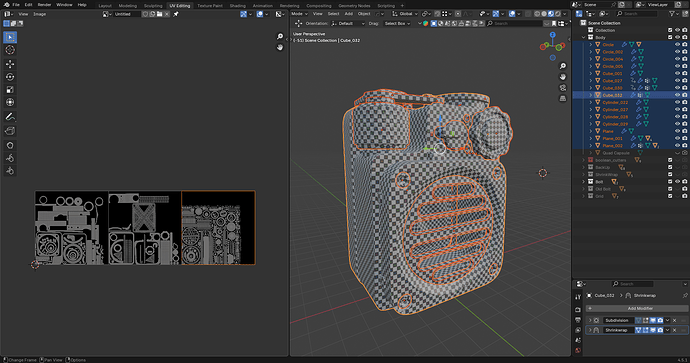Open the Global transform orientation dropdown
Viewport: 690px width, 363px height.
405,14
